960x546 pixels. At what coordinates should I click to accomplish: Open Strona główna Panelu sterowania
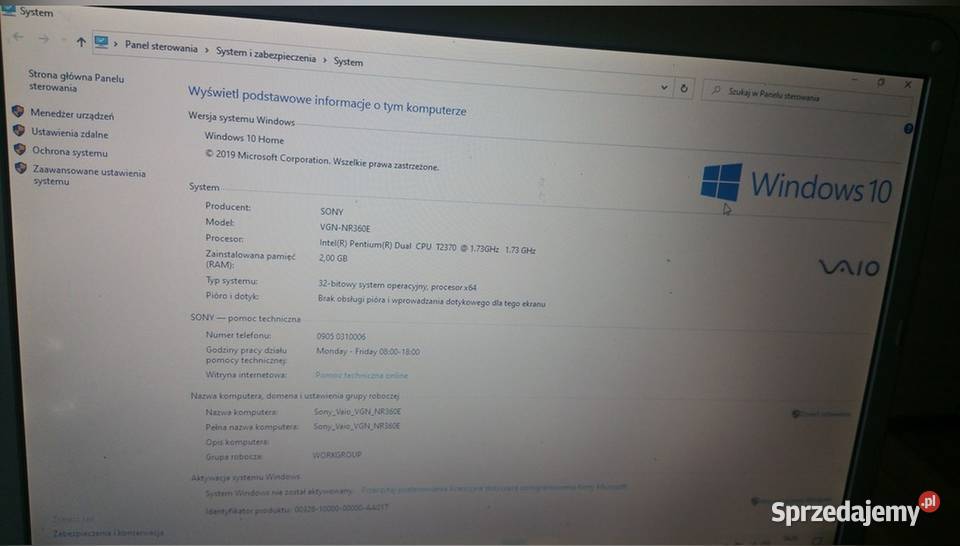tap(76, 83)
